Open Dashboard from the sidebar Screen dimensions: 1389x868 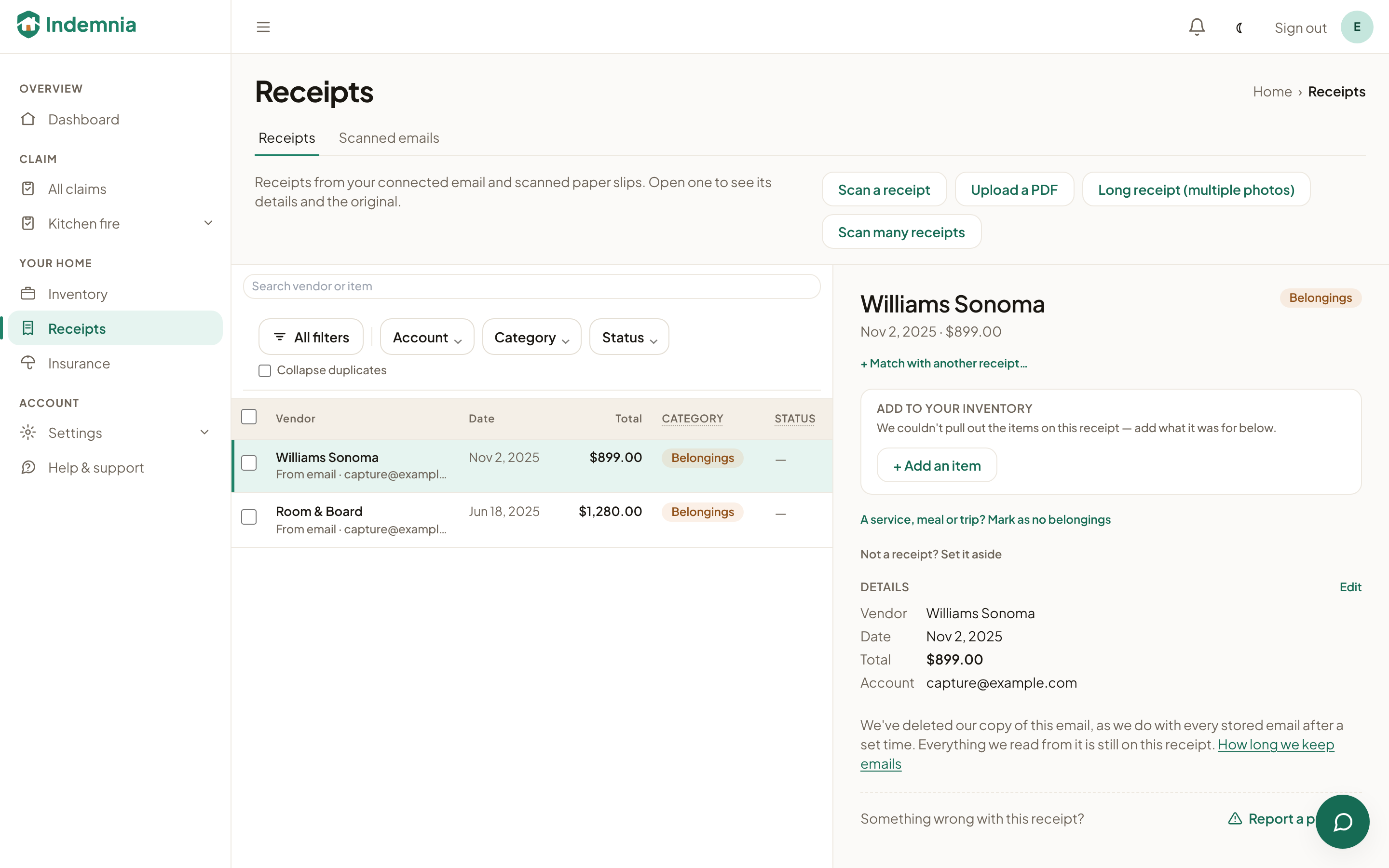point(83,120)
